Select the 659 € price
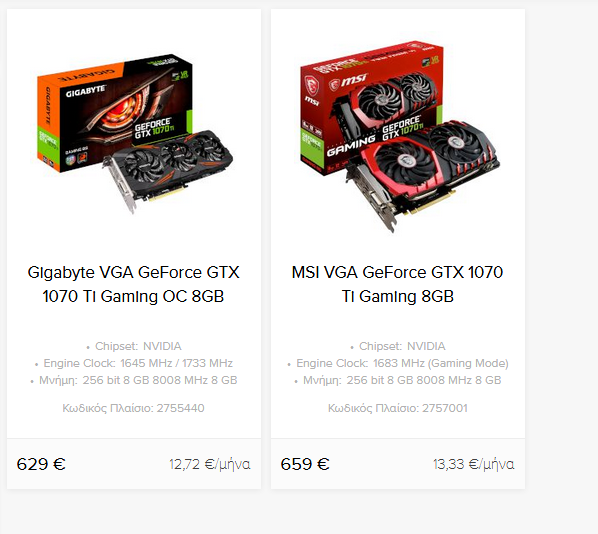This screenshot has height=534, width=598. [x=305, y=464]
